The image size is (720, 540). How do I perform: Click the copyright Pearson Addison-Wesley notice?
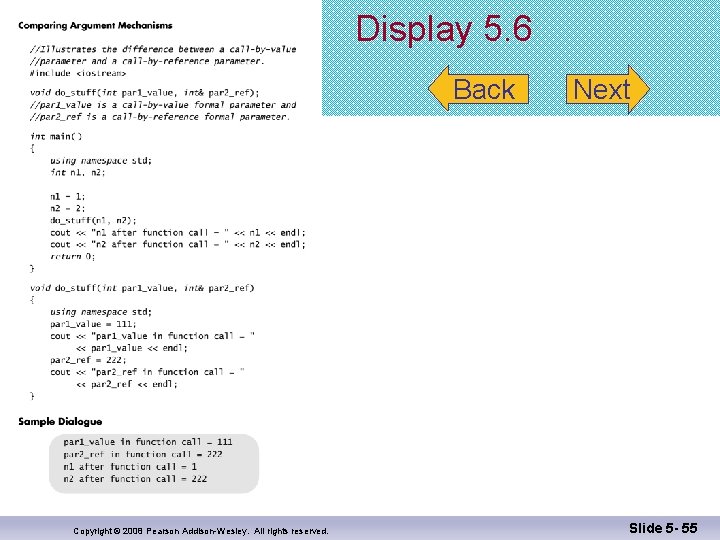pyautogui.click(x=201, y=531)
